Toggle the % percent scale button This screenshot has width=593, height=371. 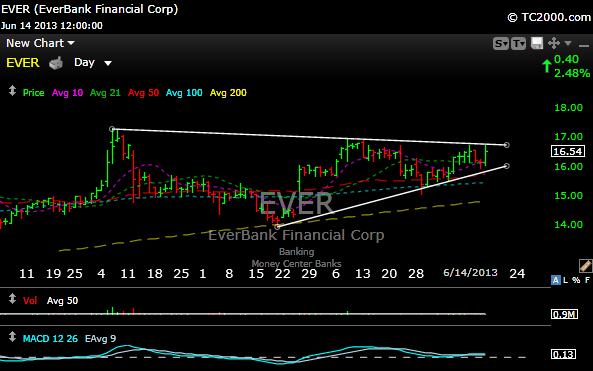[x=576, y=280]
